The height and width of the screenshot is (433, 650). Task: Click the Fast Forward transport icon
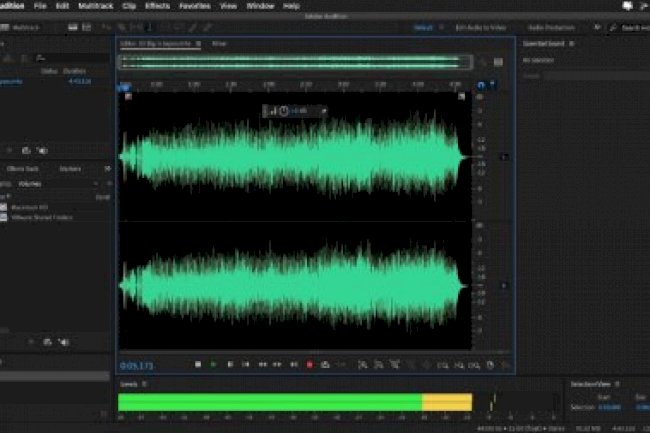pyautogui.click(x=277, y=365)
